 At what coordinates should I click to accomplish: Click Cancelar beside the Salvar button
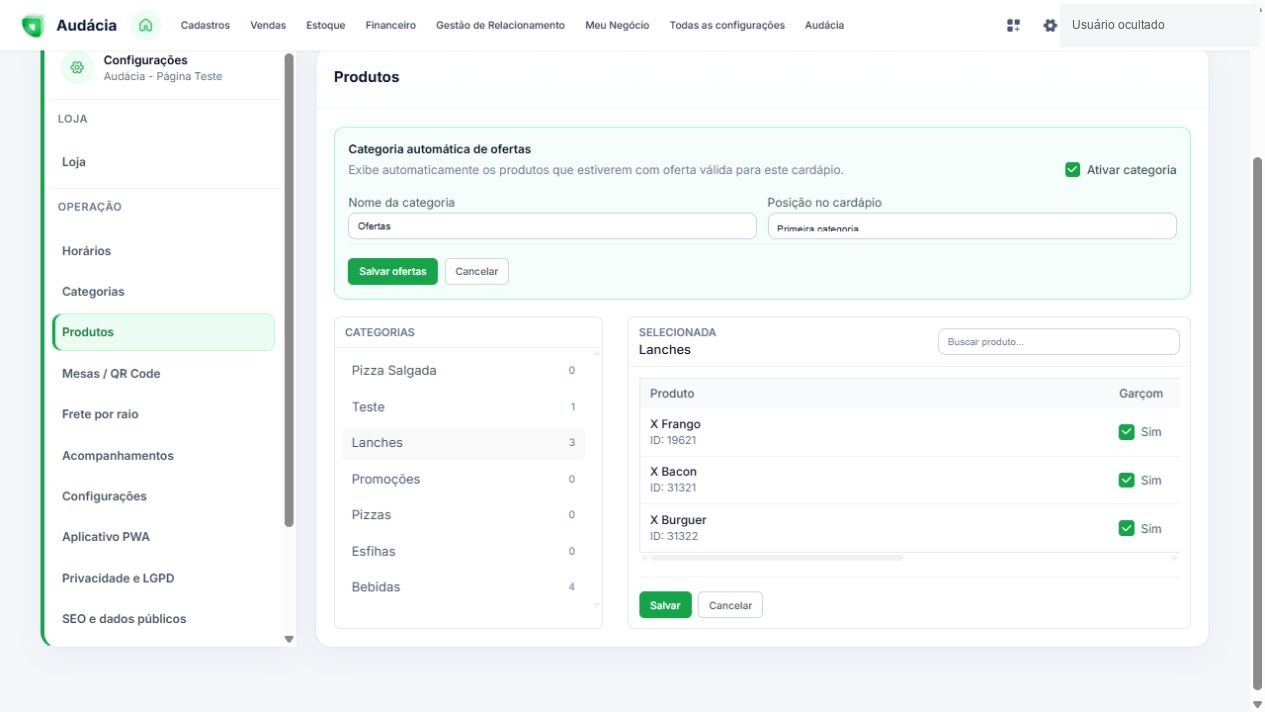(x=730, y=605)
